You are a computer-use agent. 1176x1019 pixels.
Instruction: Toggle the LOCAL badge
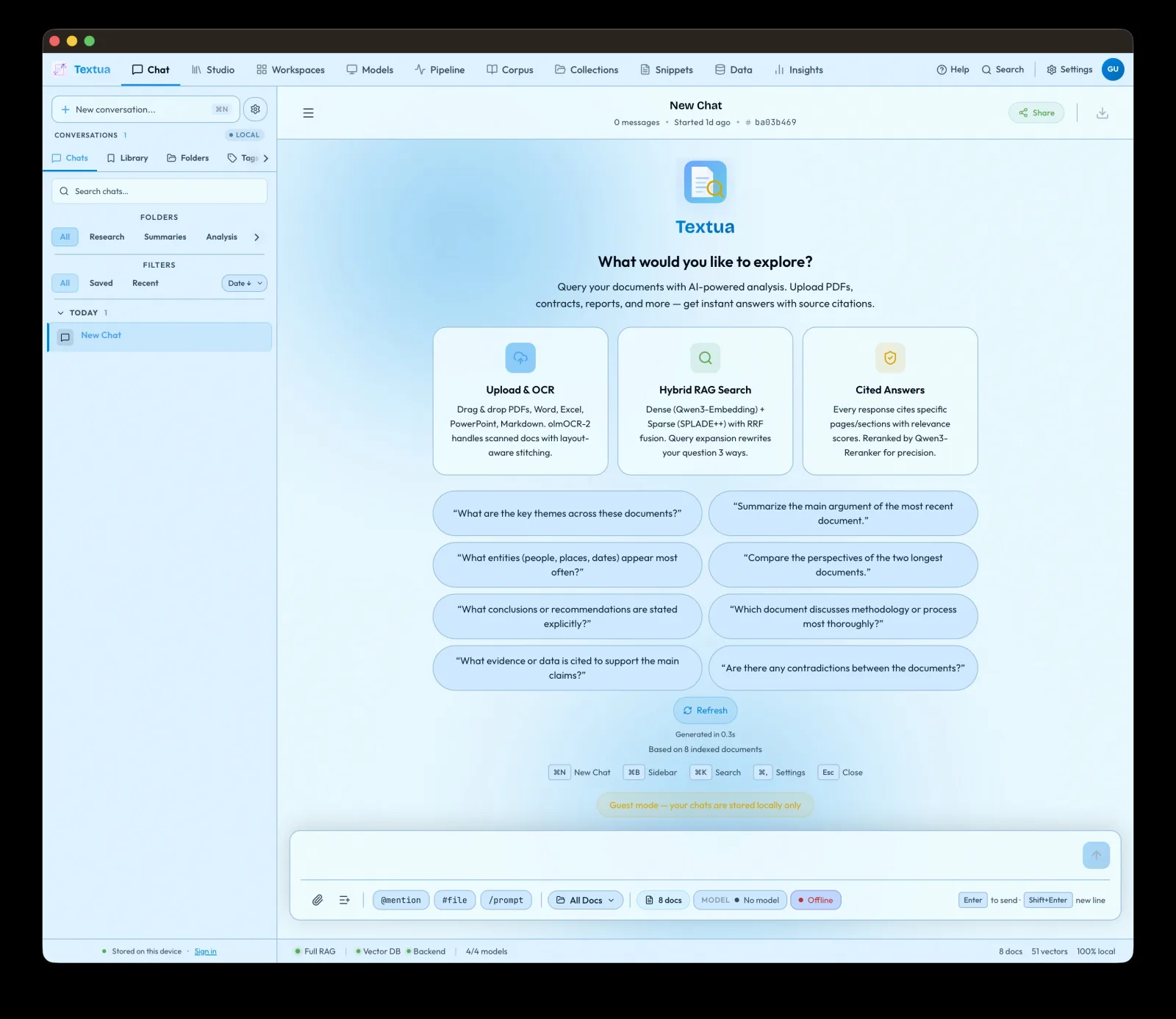pos(244,135)
